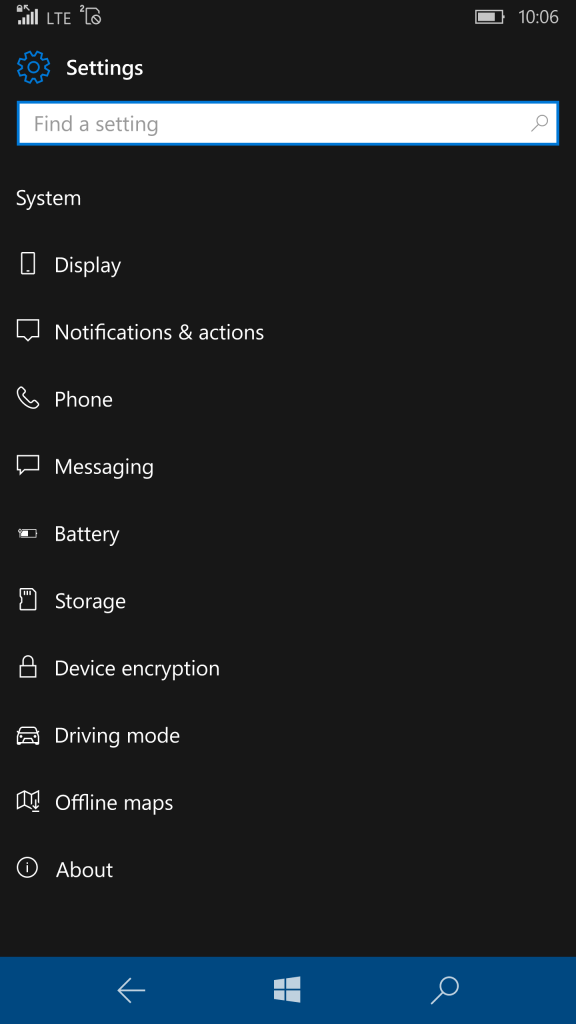The height and width of the screenshot is (1024, 576).
Task: Tap the search magnifier in the setting field
Action: [x=539, y=123]
